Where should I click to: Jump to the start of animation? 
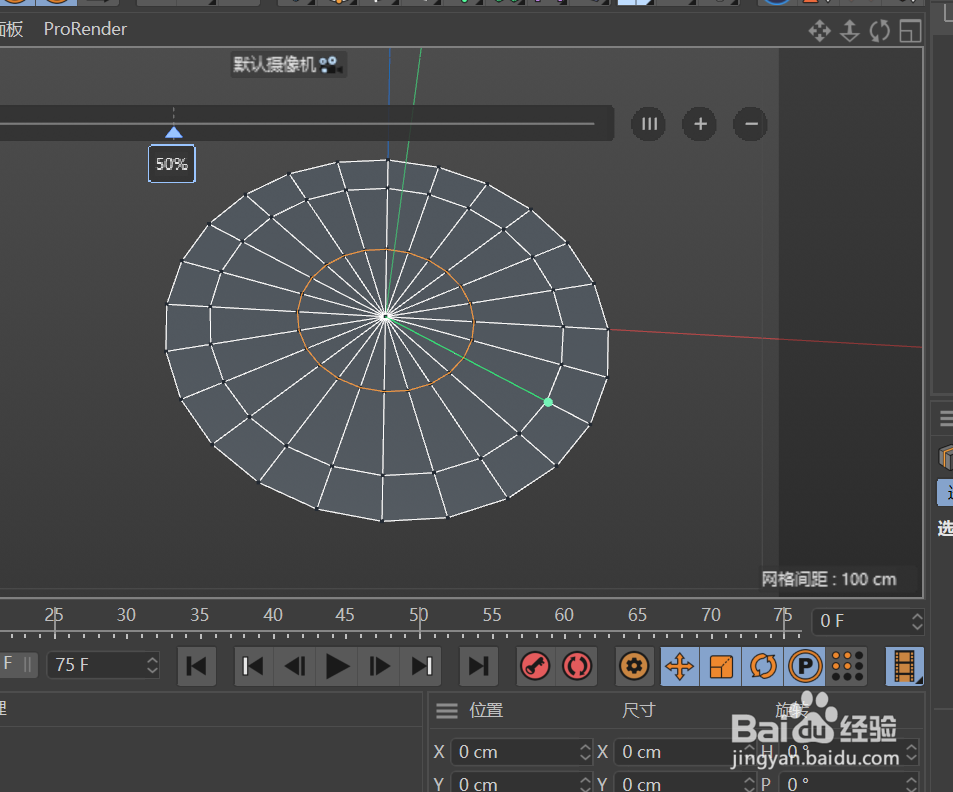196,666
